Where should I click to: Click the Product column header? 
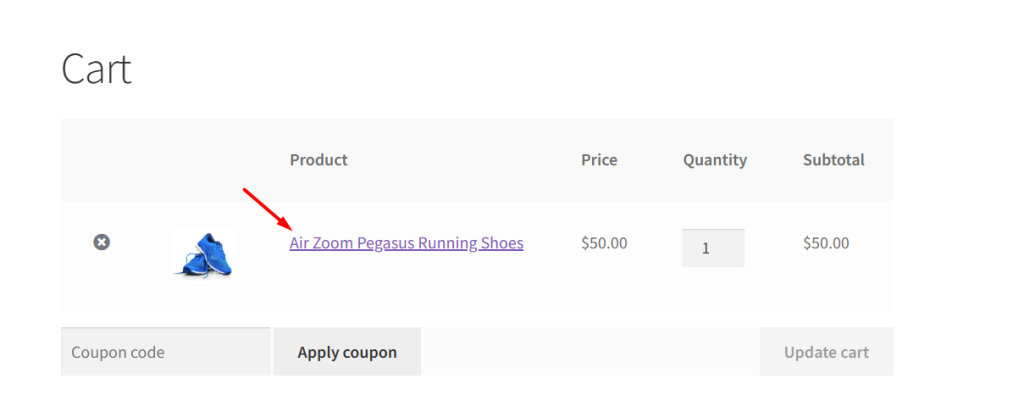[x=318, y=160]
